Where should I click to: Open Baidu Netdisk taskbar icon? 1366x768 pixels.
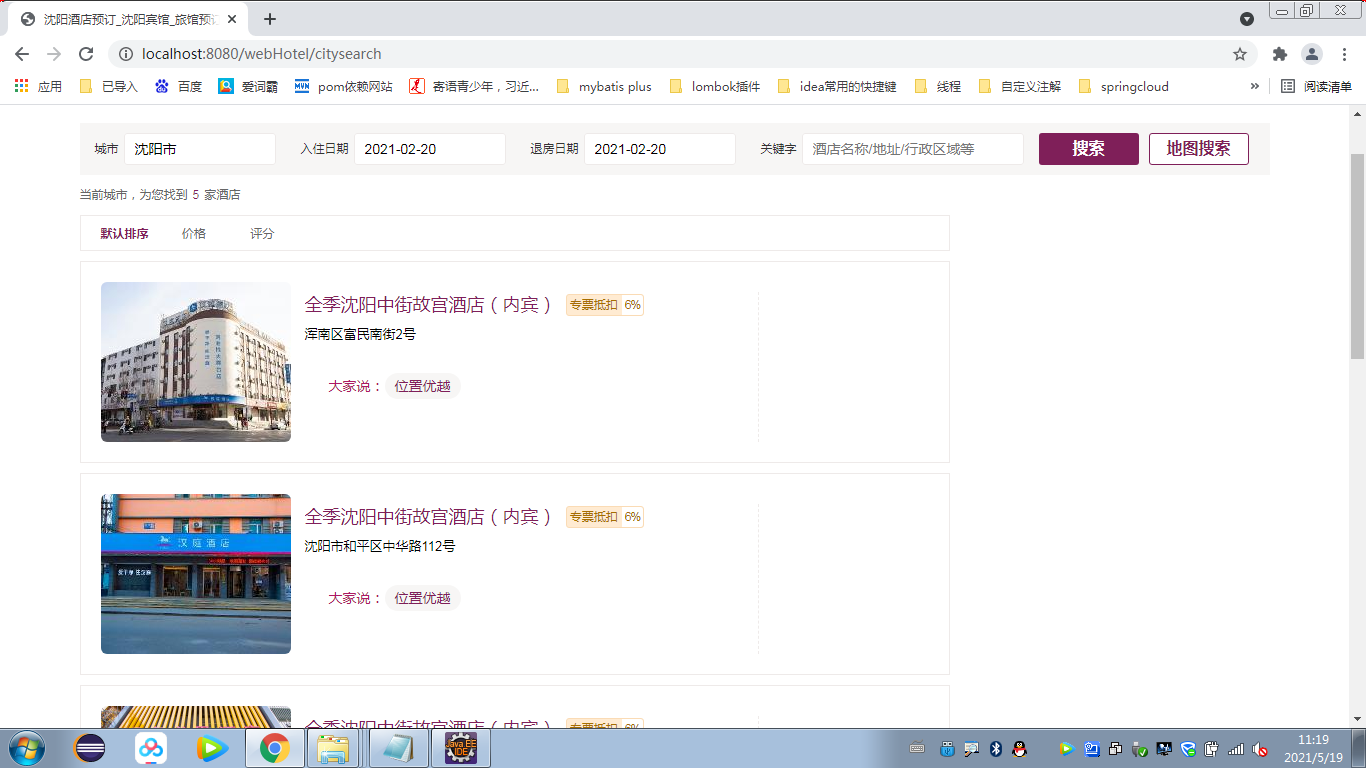pos(151,748)
